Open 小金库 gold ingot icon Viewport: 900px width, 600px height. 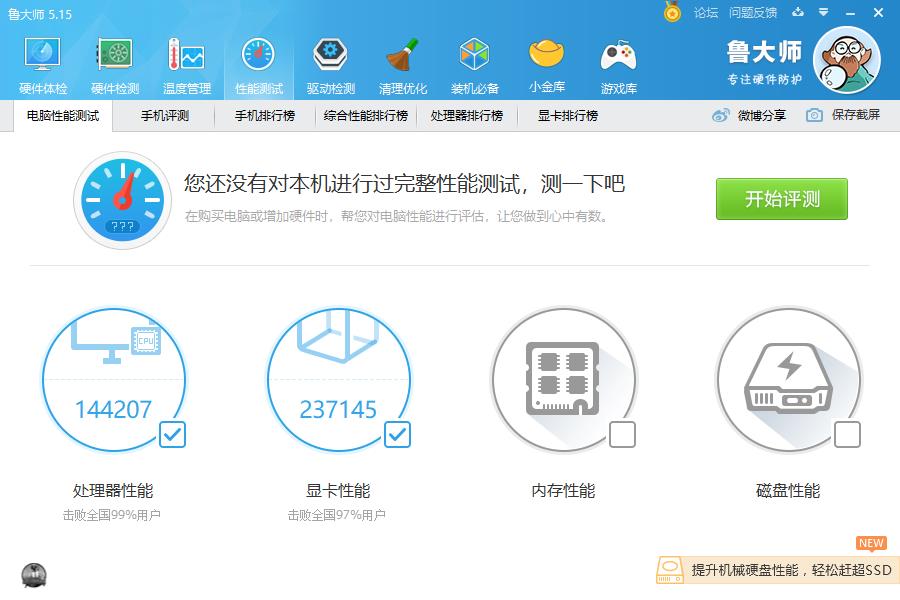546,53
